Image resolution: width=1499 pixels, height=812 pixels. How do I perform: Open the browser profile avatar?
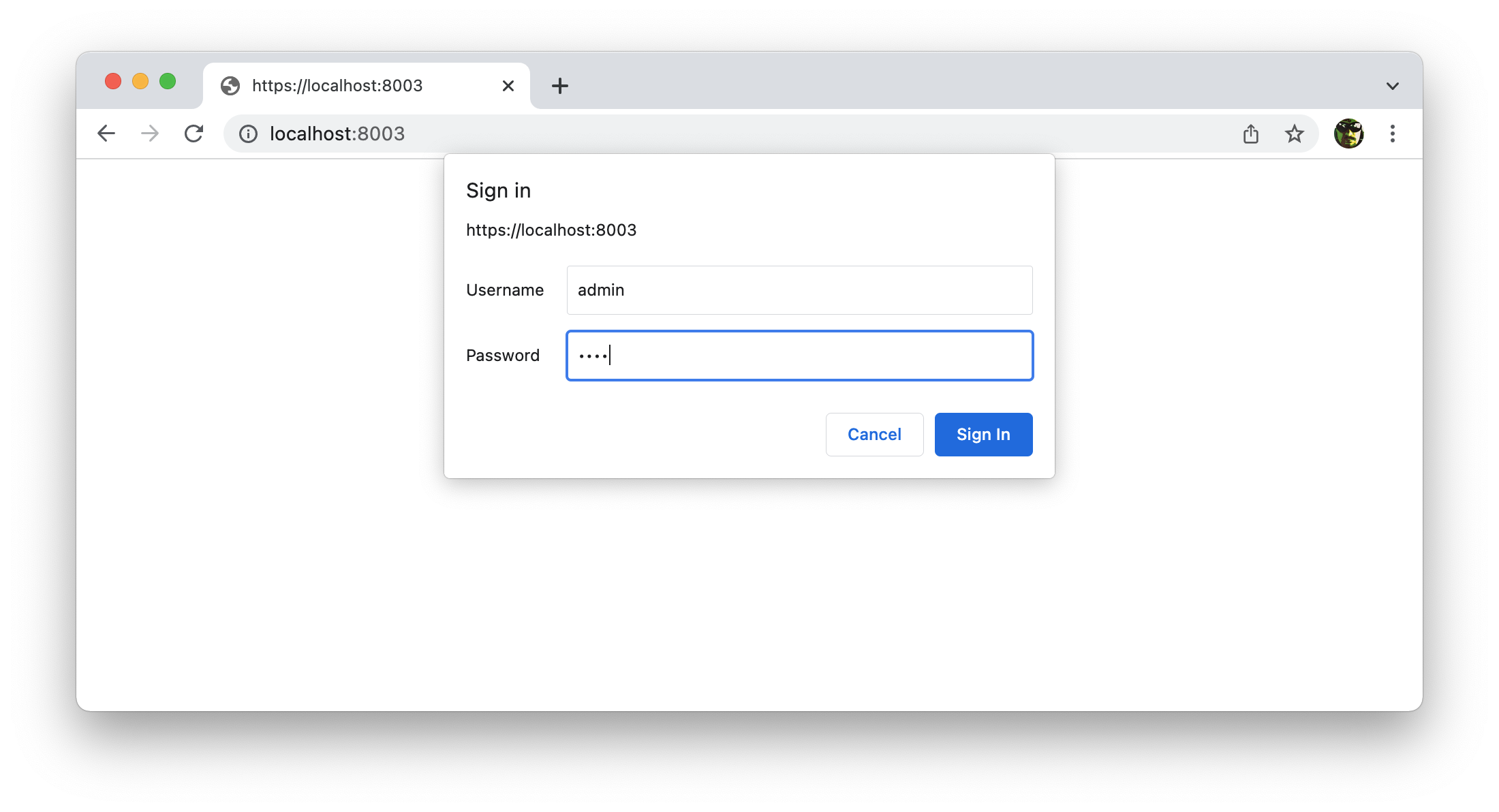point(1348,134)
